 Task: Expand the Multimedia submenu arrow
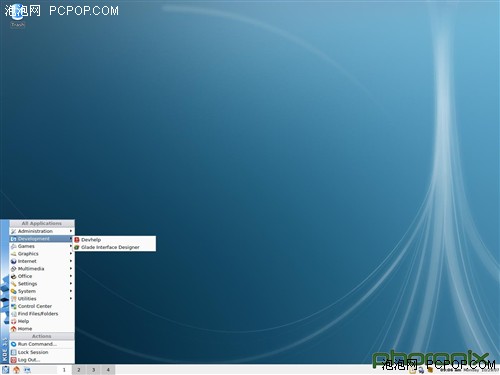[x=71, y=269]
